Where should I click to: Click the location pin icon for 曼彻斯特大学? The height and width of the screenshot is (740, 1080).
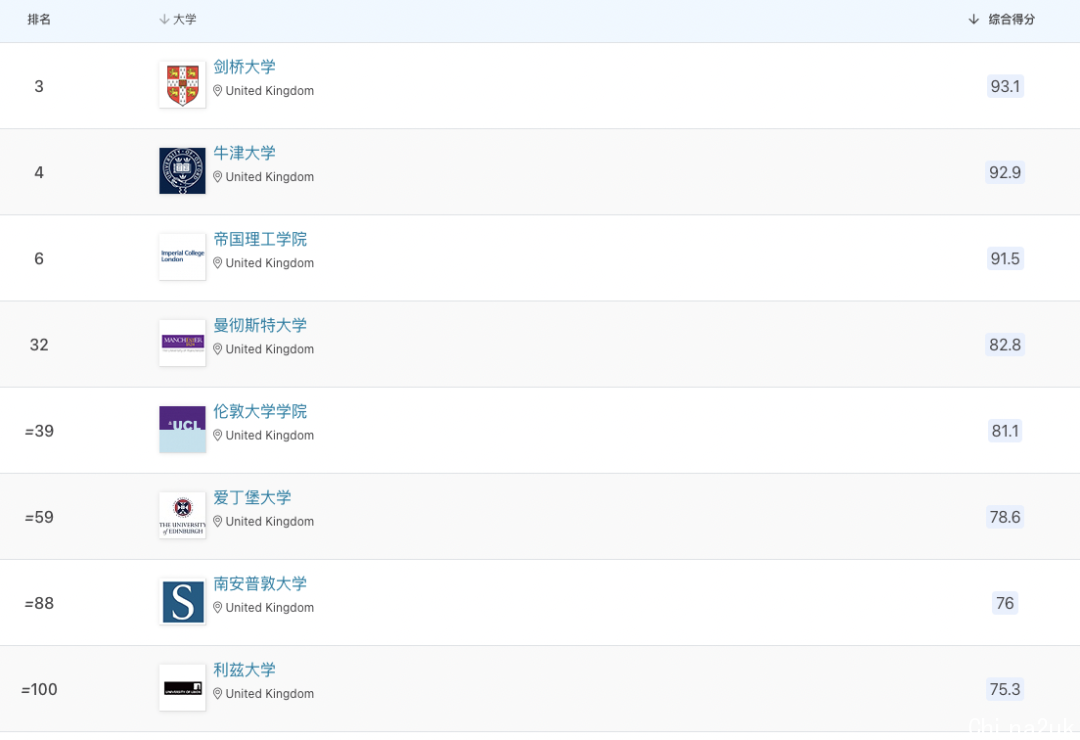[x=218, y=349]
